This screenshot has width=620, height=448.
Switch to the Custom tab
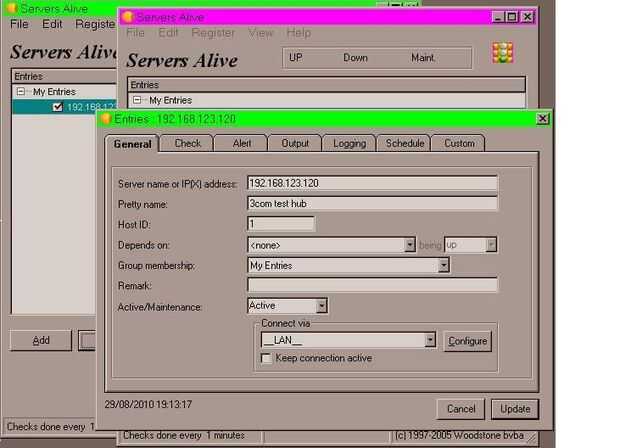(459, 143)
